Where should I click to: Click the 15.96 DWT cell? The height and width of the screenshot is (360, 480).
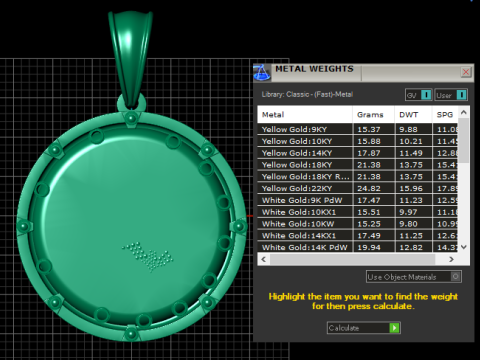tap(414, 188)
